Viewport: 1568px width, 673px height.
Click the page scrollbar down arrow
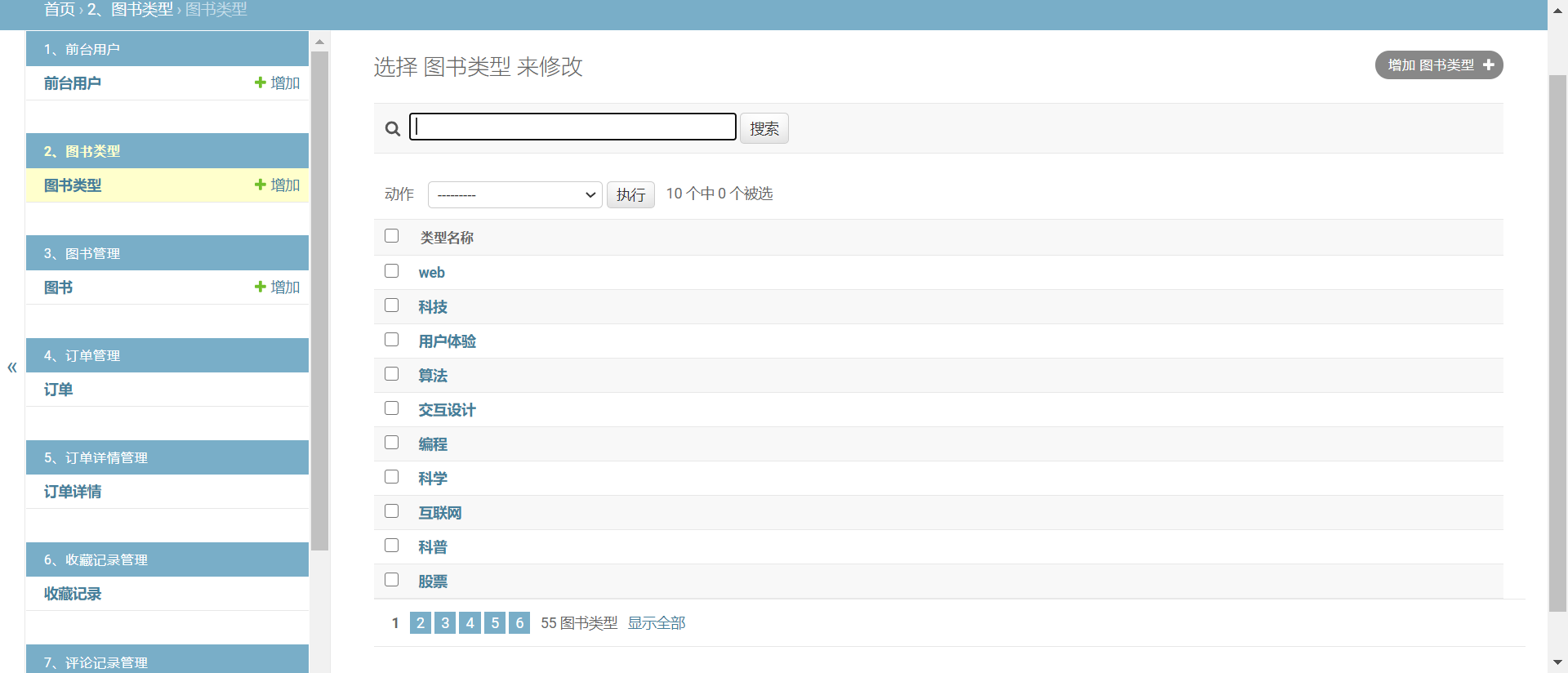click(1557, 662)
